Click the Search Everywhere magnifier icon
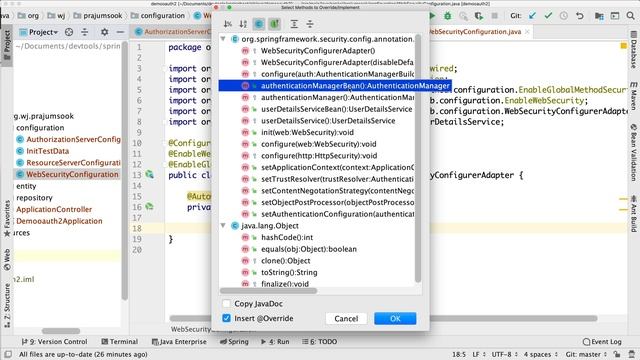Image resolution: width=640 pixels, height=360 pixels. (x=631, y=16)
